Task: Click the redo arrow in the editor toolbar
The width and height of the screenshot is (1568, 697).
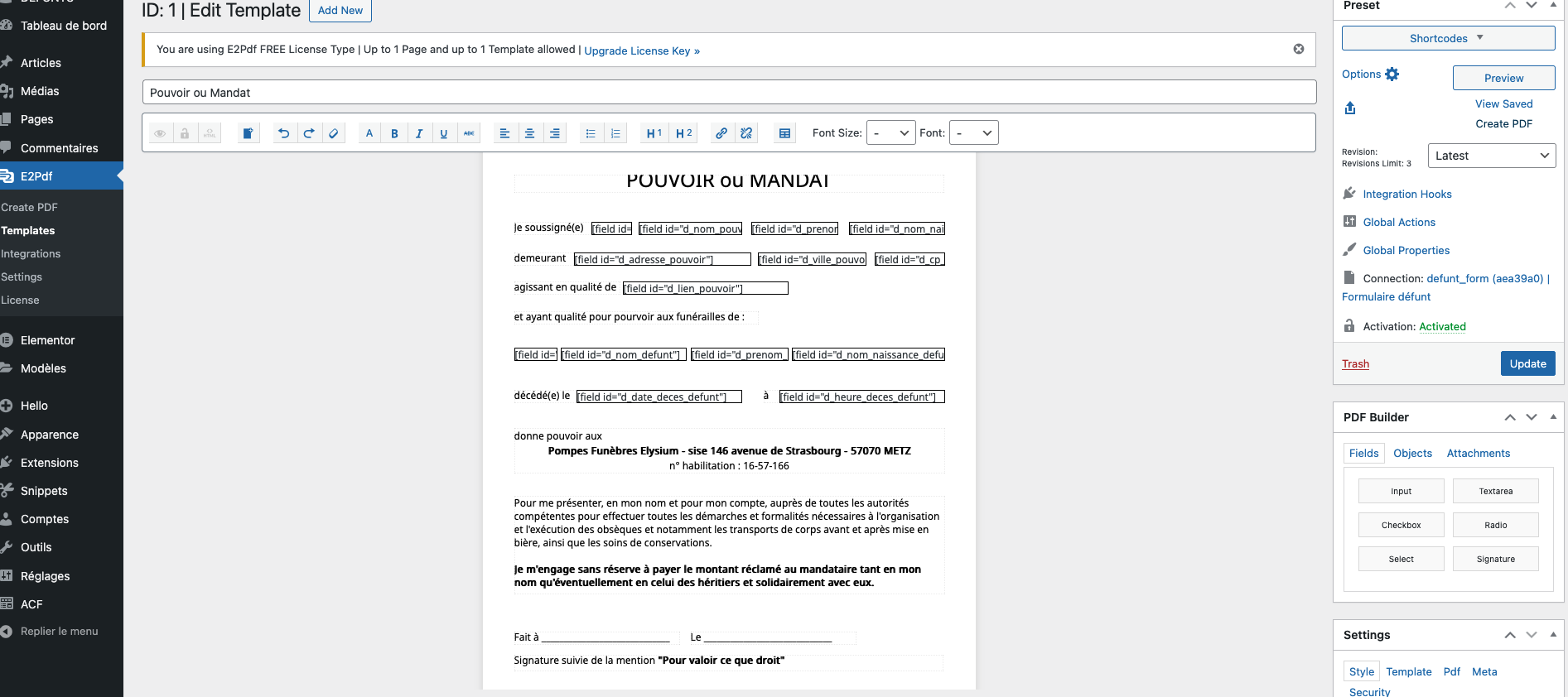Action: click(x=309, y=133)
